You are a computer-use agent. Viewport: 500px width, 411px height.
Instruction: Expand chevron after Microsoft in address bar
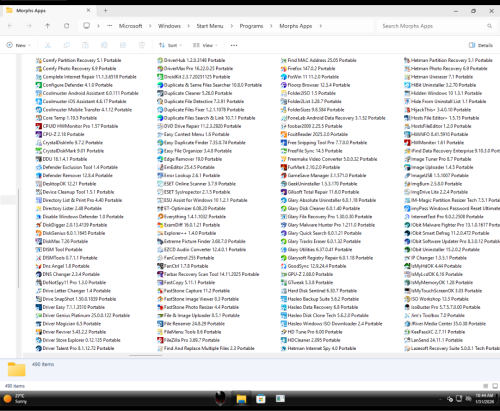(x=150, y=26)
